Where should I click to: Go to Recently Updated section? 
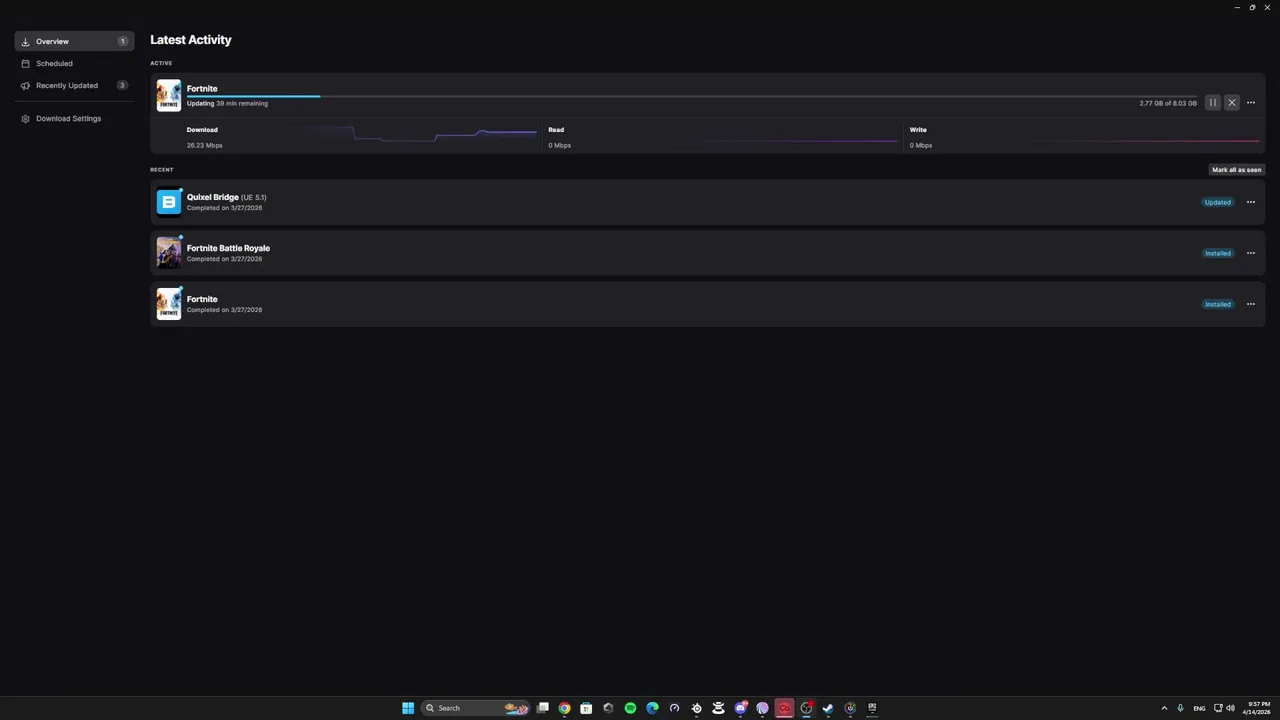click(x=74, y=85)
